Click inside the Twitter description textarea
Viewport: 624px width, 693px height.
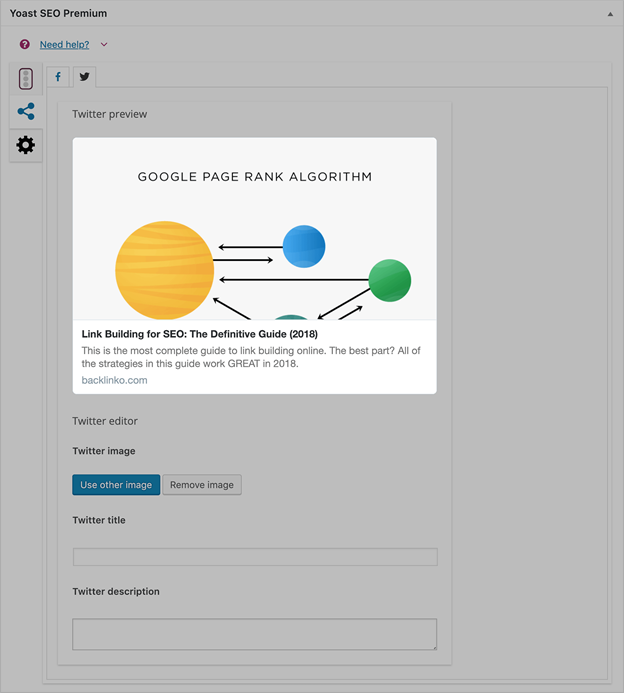(x=254, y=634)
